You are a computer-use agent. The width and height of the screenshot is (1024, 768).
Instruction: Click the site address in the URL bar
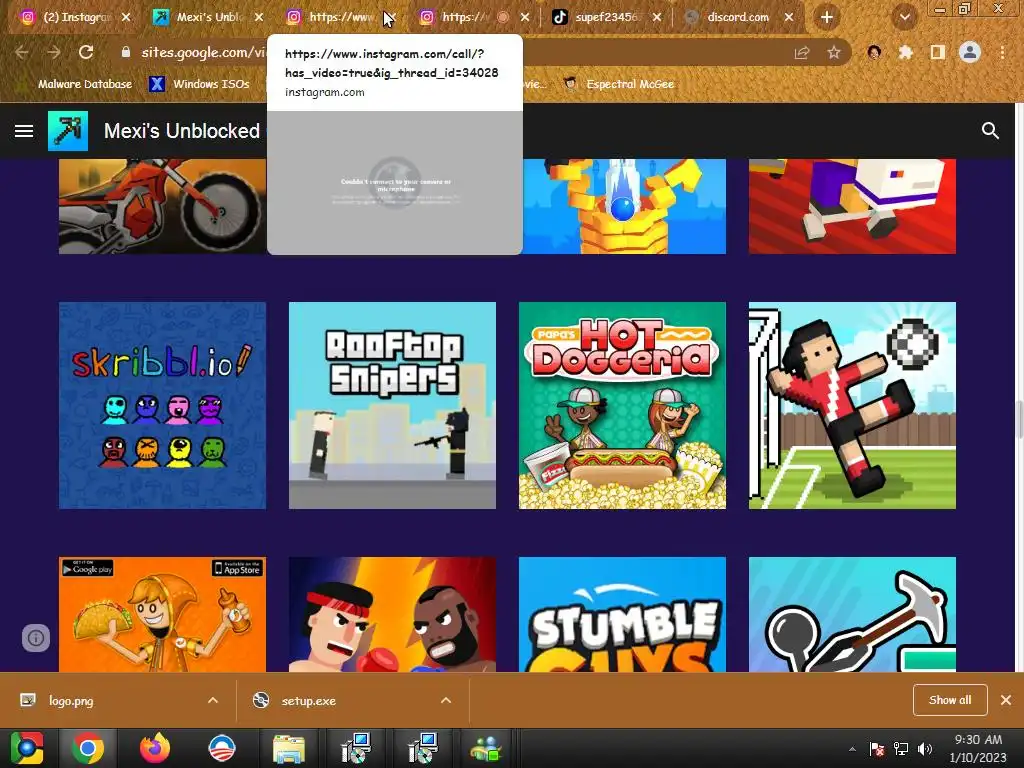(x=204, y=52)
